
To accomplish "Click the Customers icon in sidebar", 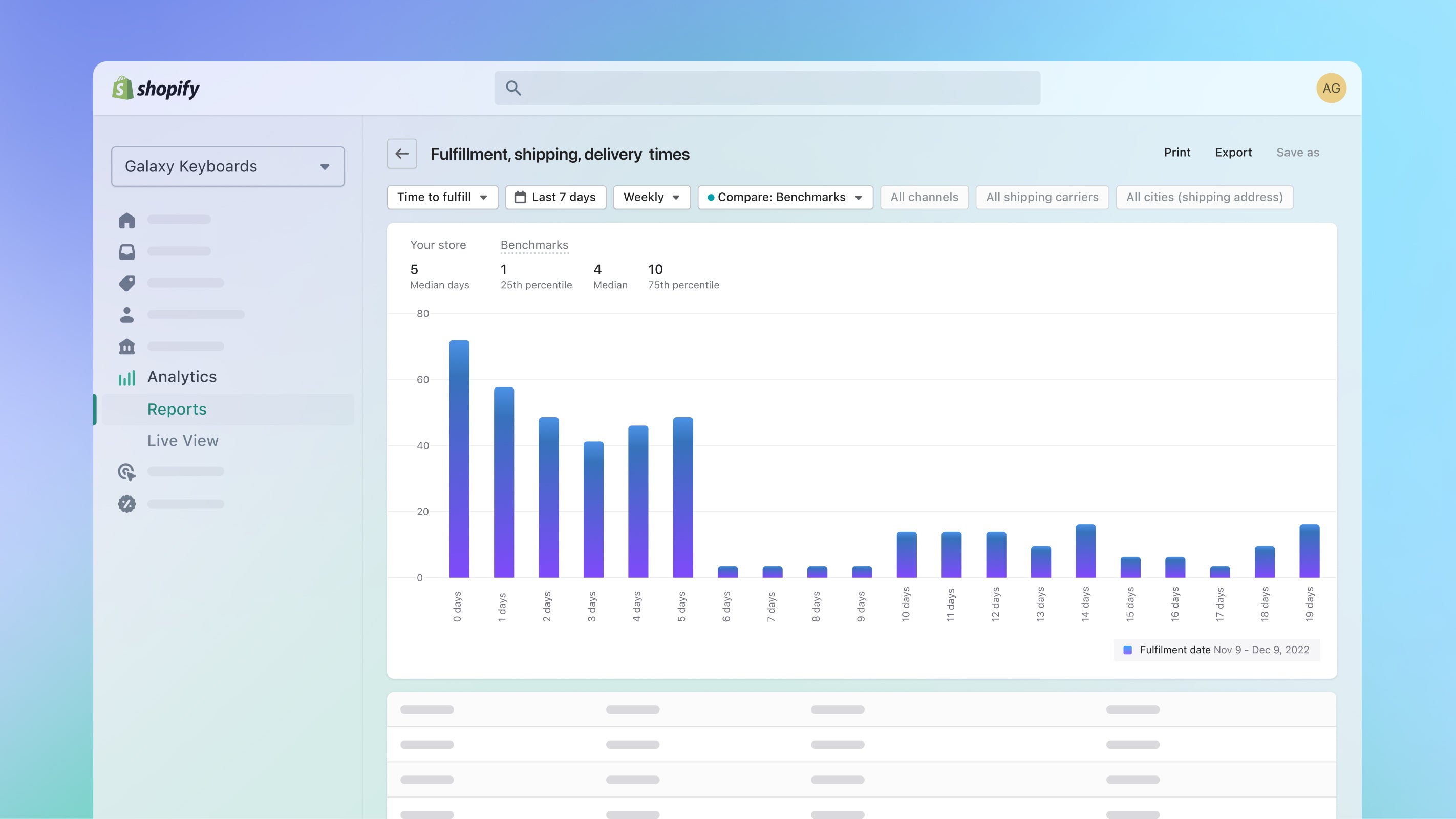I will [x=127, y=315].
